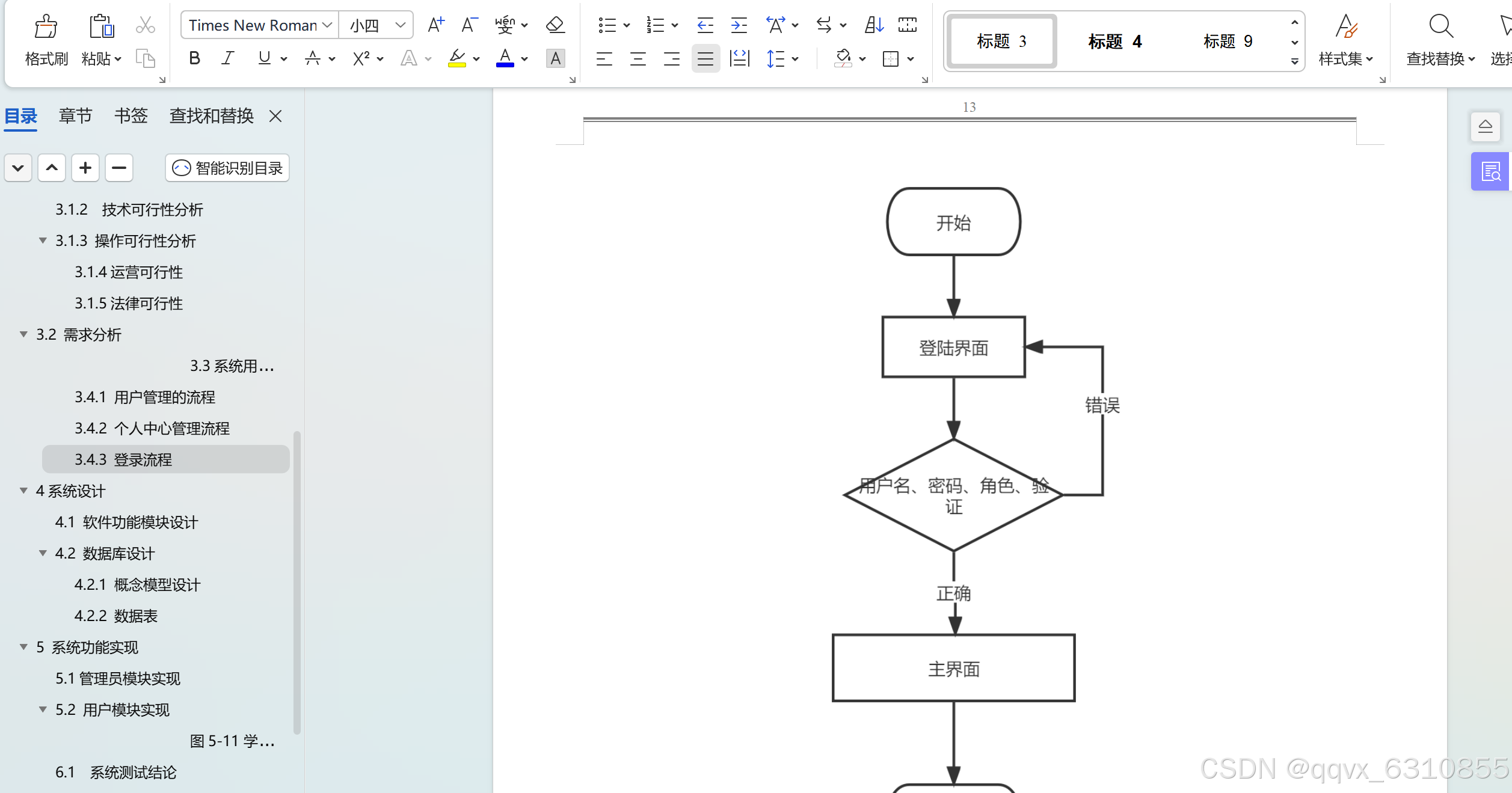Apply the 标题 4 heading style
The image size is (1512, 793).
click(x=1114, y=41)
